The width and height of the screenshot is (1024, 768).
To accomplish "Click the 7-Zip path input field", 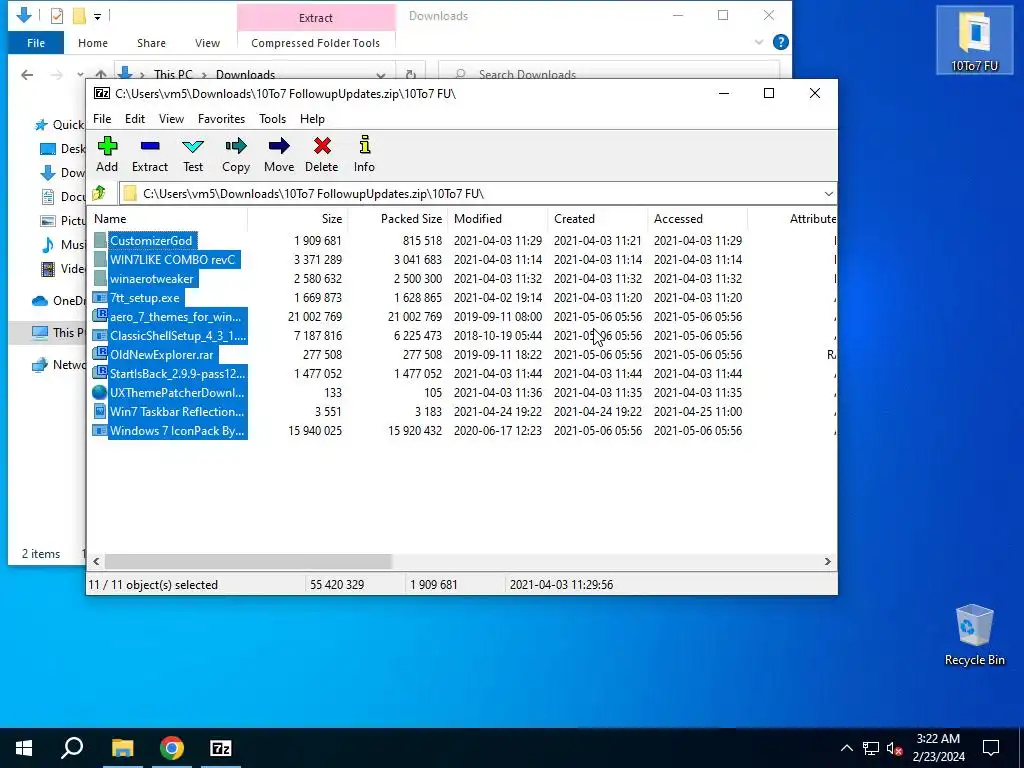I will click(x=477, y=193).
